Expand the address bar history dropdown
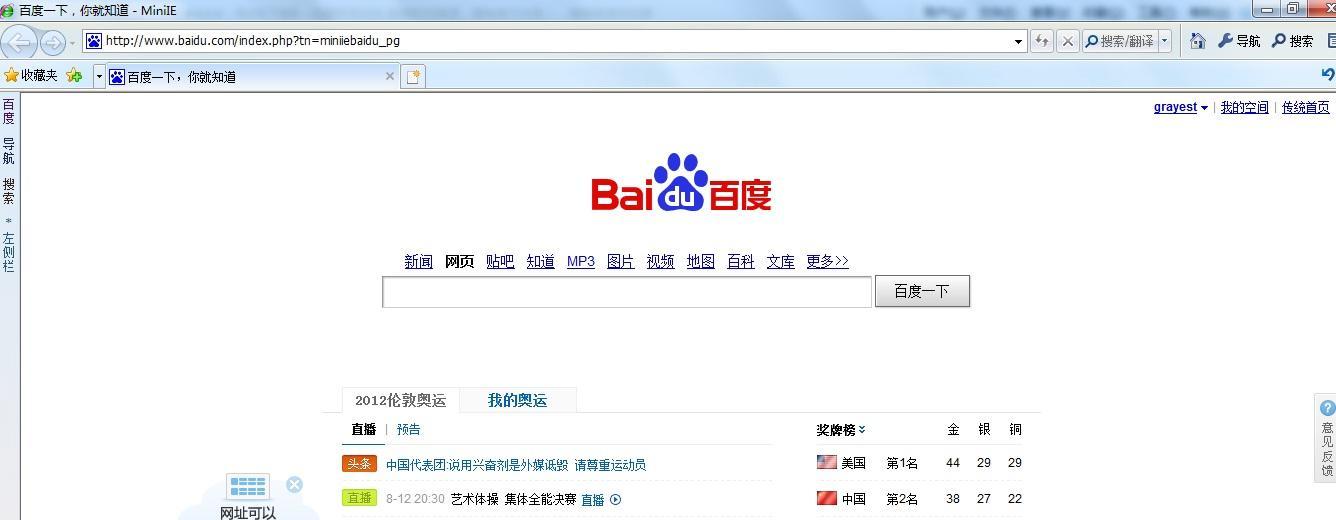1336x520 pixels. (1019, 41)
